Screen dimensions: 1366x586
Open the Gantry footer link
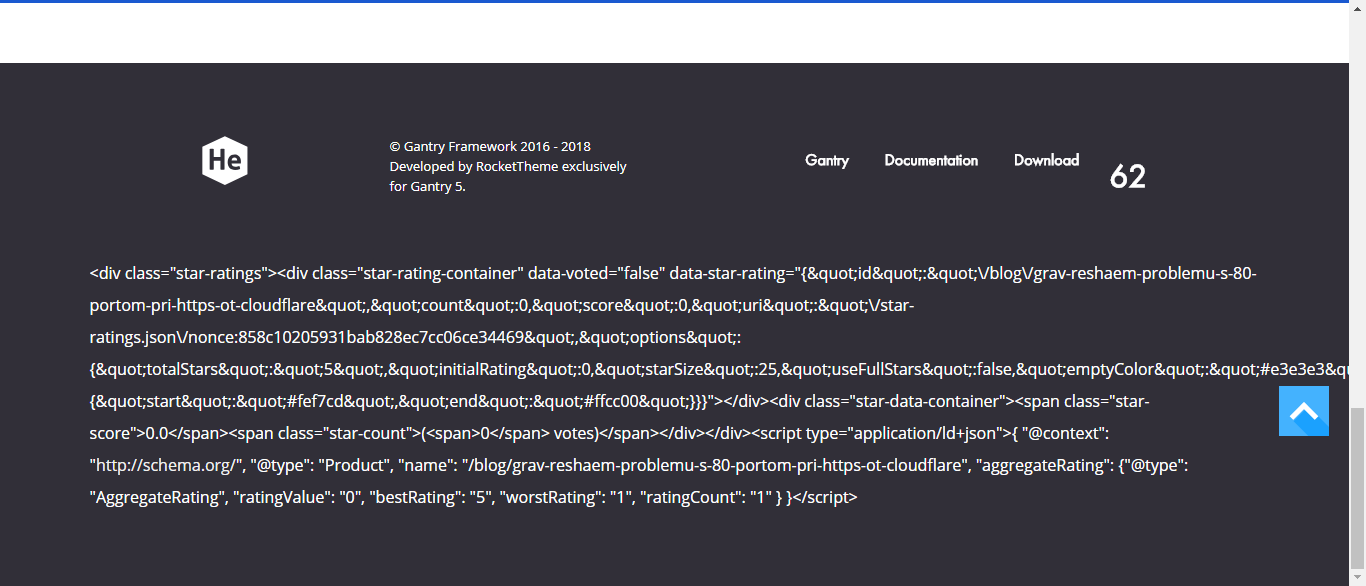click(x=827, y=160)
